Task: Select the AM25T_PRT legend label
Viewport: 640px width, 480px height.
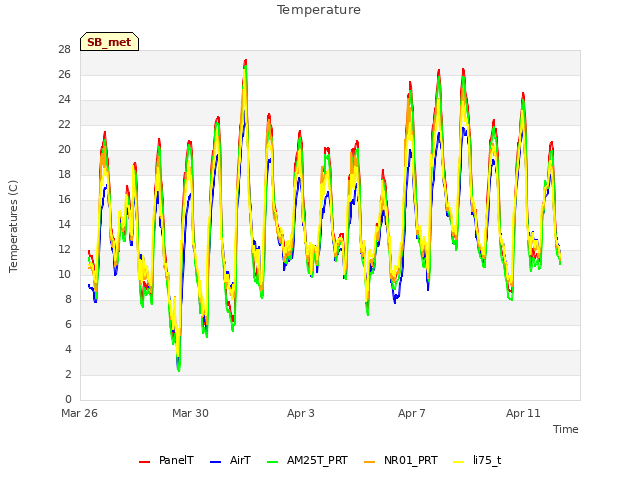Action: 317,461
